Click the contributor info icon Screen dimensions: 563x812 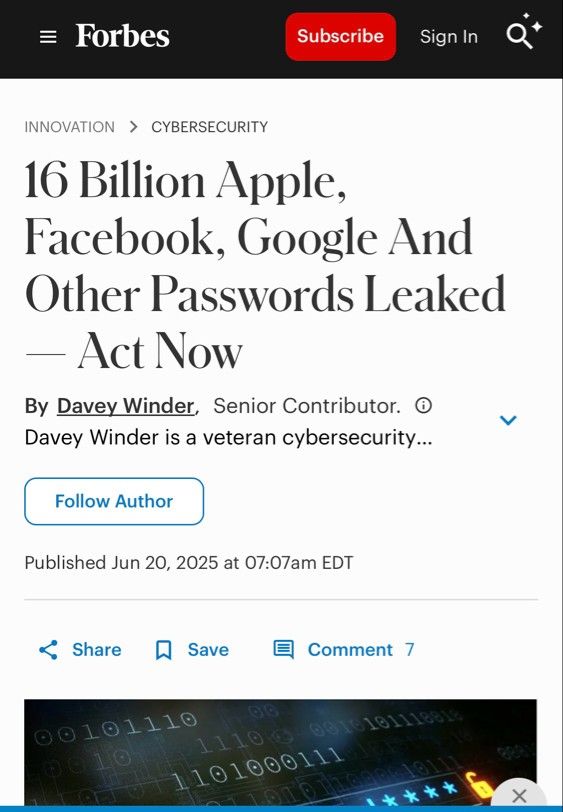click(423, 405)
